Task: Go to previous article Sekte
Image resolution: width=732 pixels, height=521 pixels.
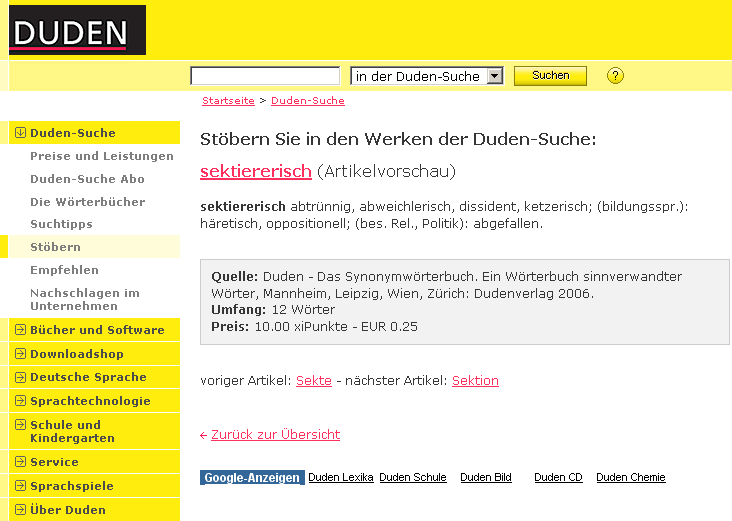Action: [x=314, y=380]
